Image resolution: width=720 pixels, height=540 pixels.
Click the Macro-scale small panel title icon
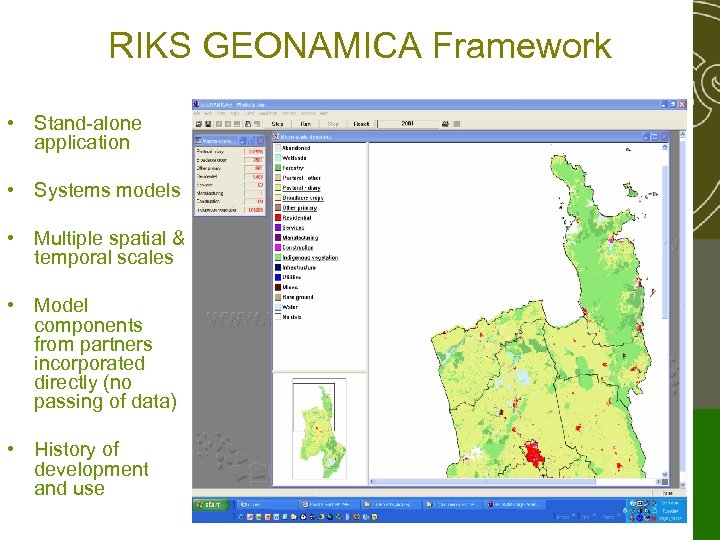click(x=199, y=141)
